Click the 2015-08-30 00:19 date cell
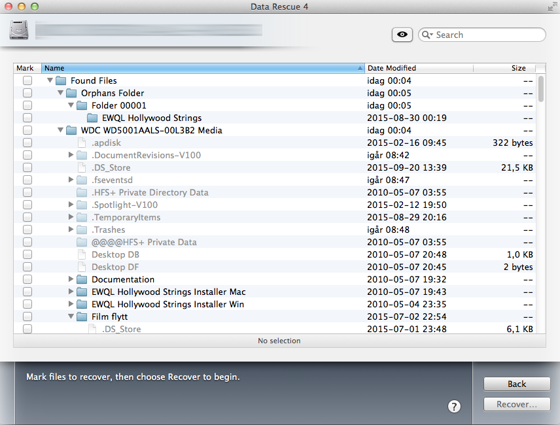This screenshot has height=425, width=560. coord(407,118)
